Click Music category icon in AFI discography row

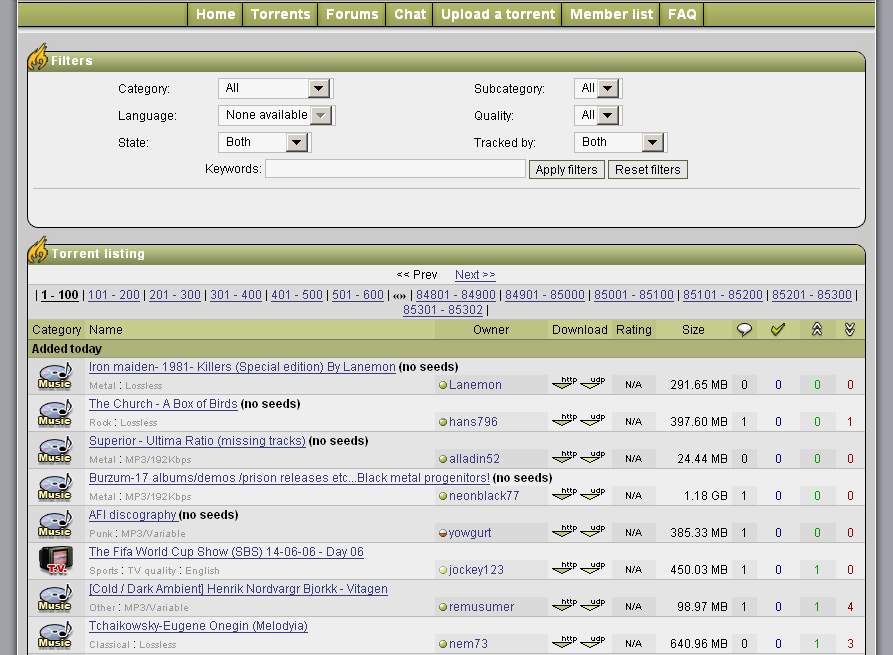55,525
